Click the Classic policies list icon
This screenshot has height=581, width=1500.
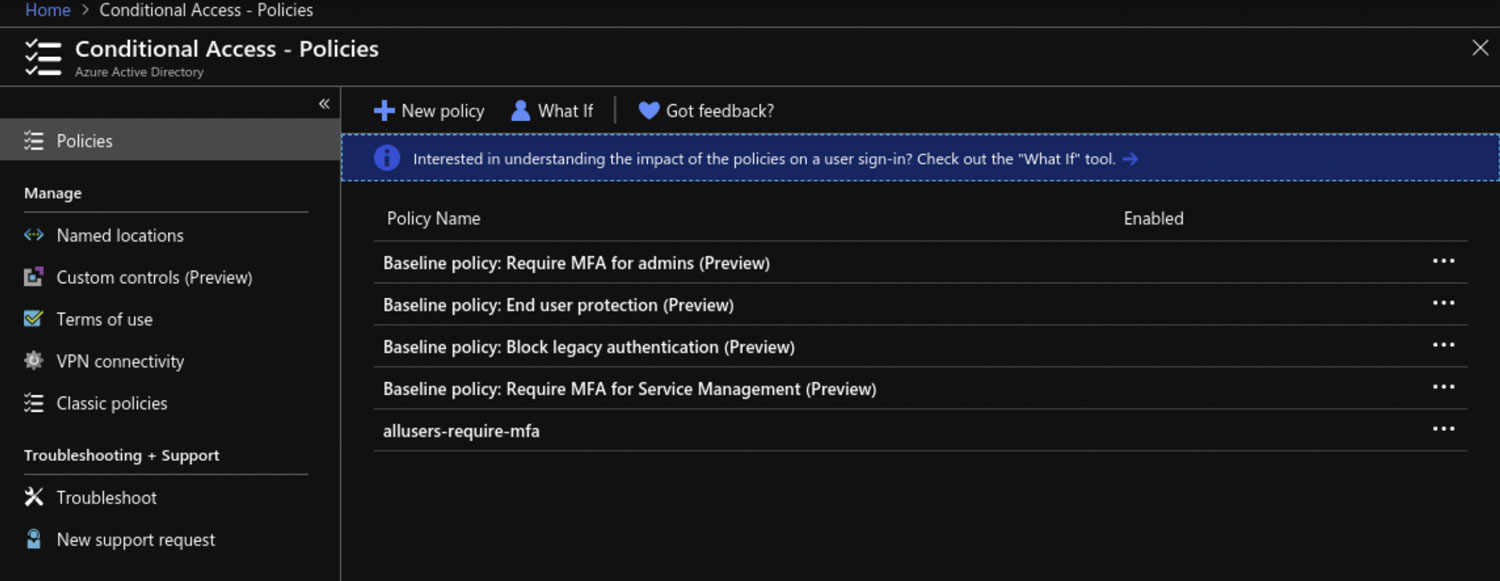pyautogui.click(x=34, y=403)
